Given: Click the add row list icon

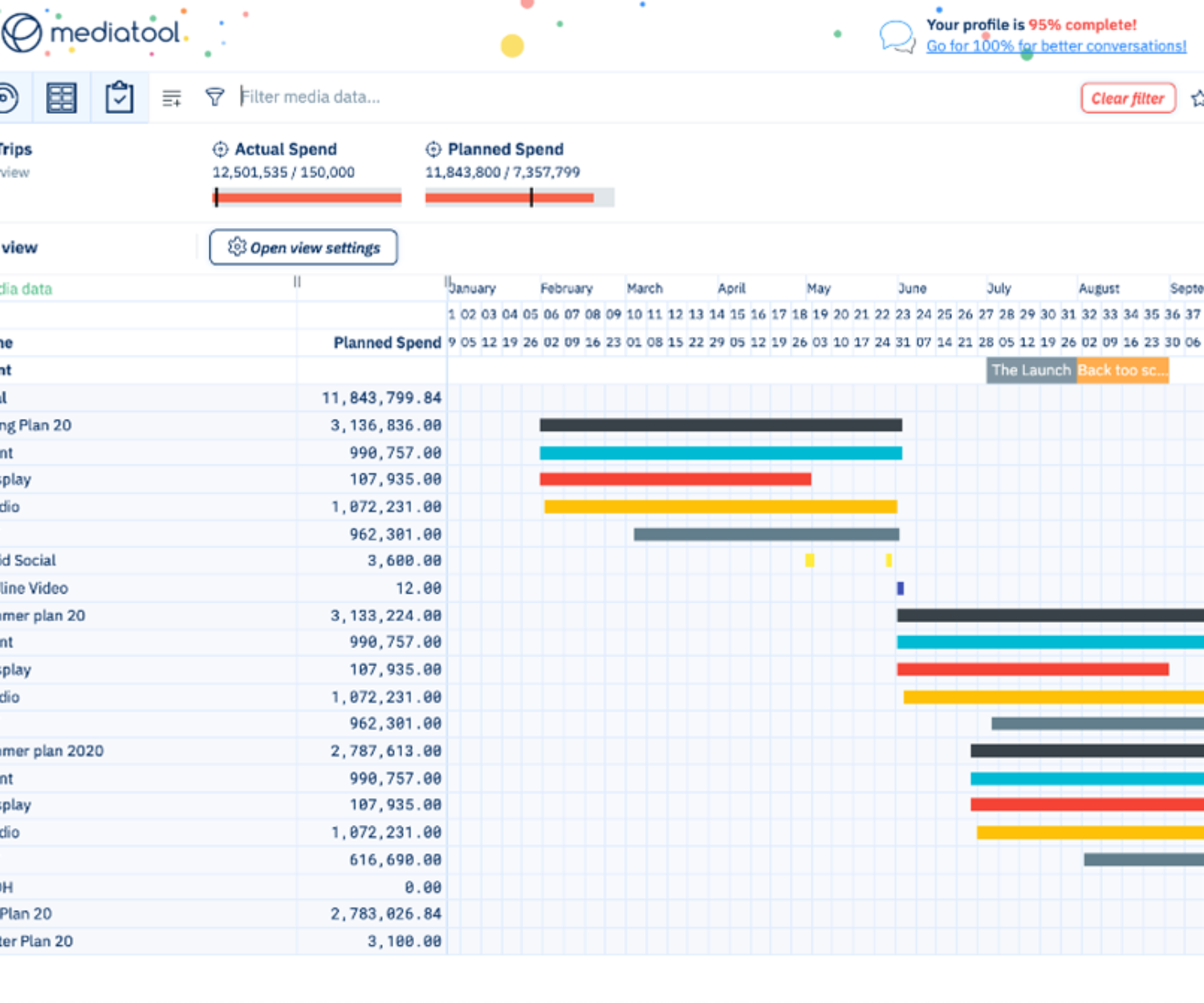Looking at the screenshot, I should coord(172,98).
